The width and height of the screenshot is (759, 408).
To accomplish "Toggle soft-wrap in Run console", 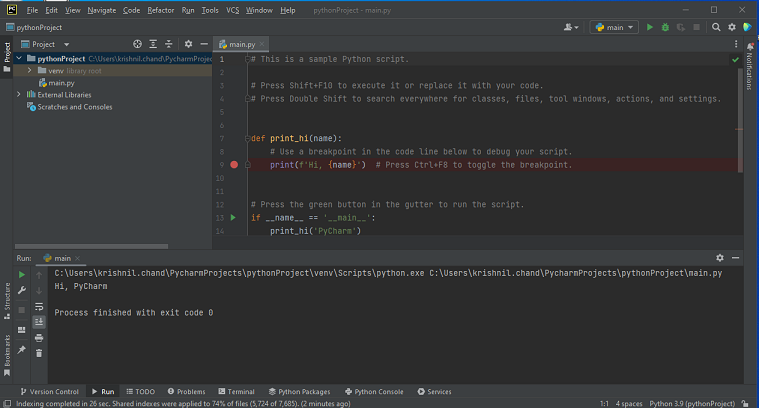I will [39, 306].
